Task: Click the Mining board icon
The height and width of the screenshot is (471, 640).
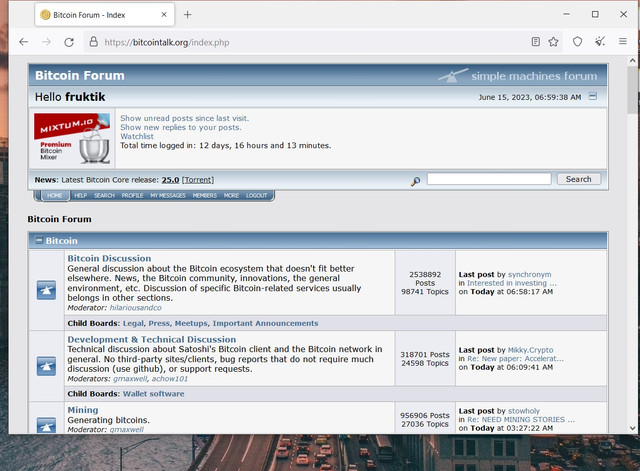Action: [x=46, y=425]
